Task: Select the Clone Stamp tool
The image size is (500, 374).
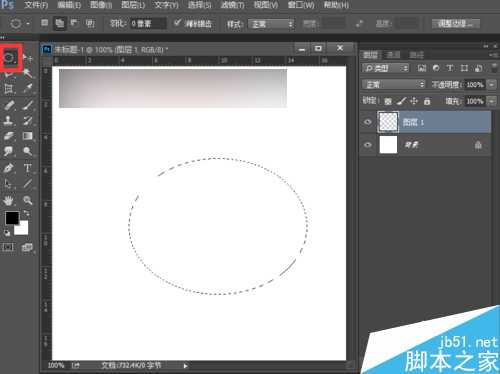Action: point(9,120)
